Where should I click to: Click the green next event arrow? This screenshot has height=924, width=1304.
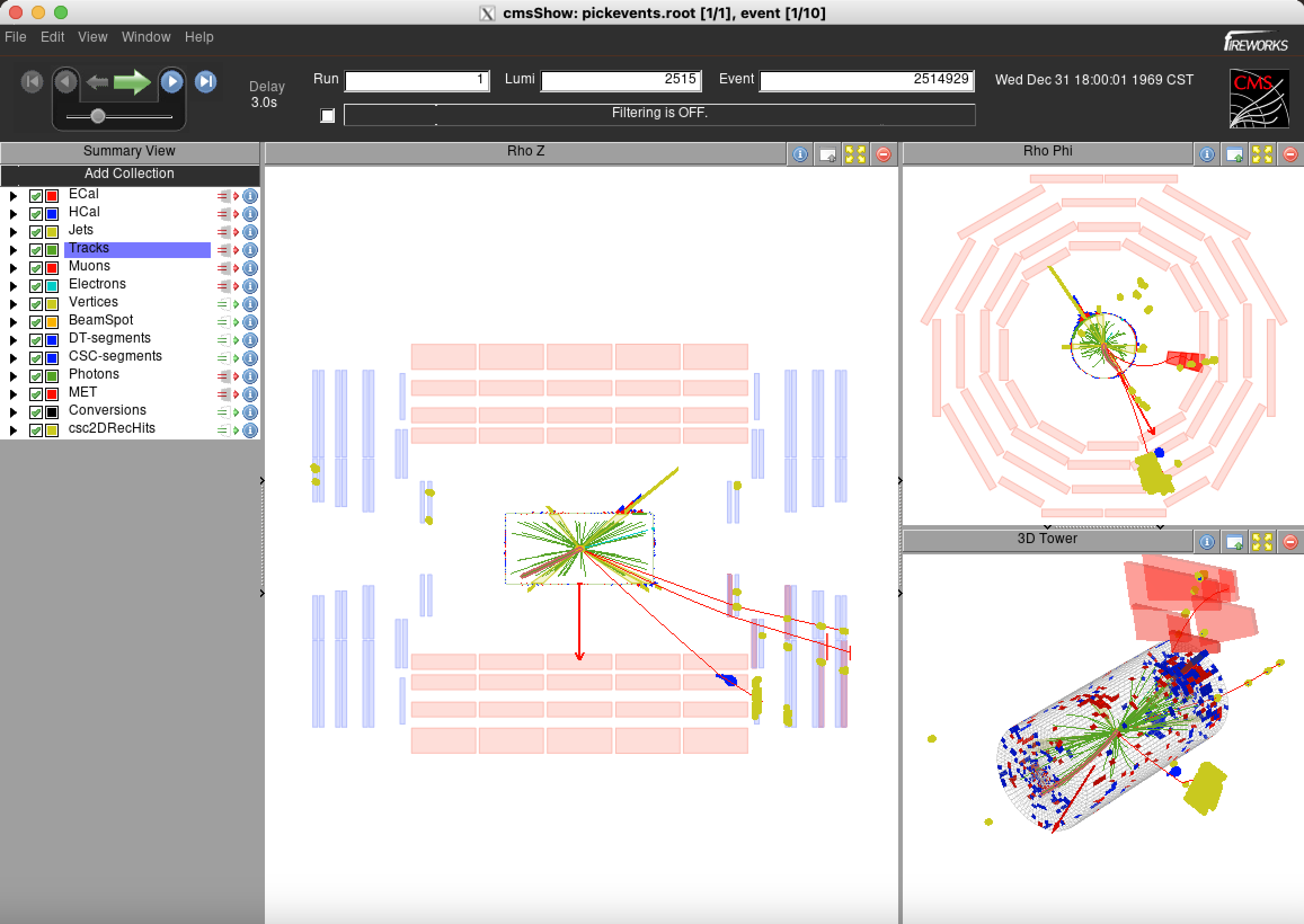[x=131, y=82]
